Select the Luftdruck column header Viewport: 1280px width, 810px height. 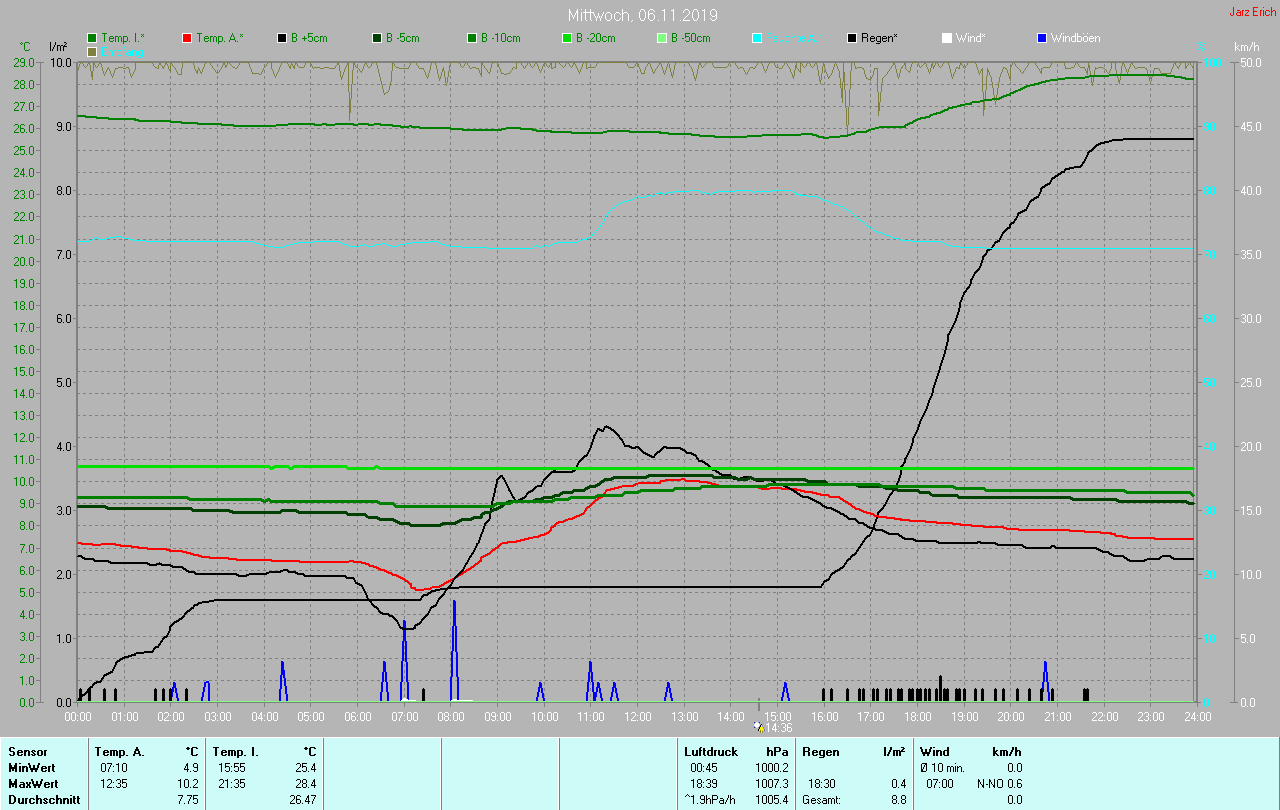pos(711,751)
